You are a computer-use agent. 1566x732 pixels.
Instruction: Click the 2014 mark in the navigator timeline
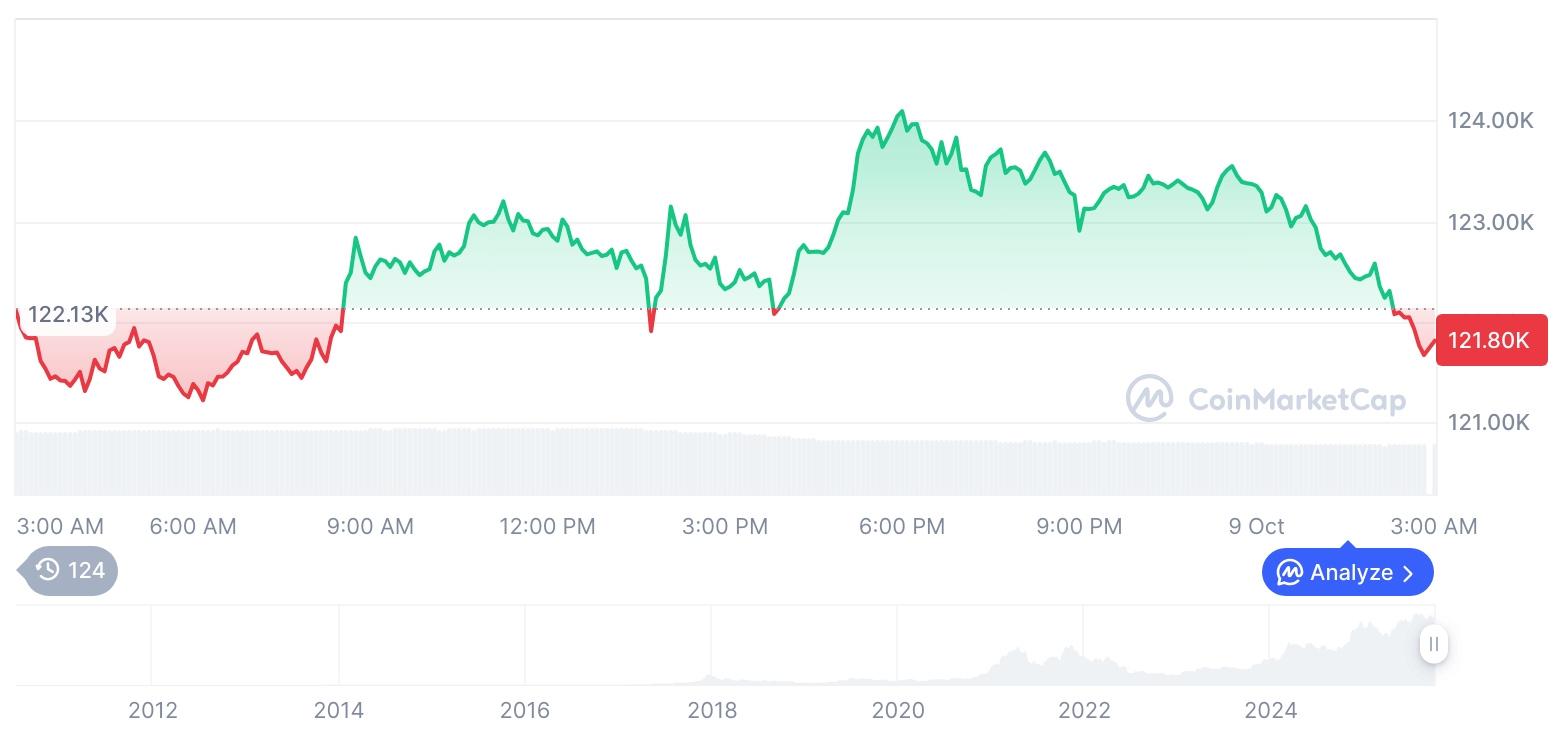click(x=339, y=711)
